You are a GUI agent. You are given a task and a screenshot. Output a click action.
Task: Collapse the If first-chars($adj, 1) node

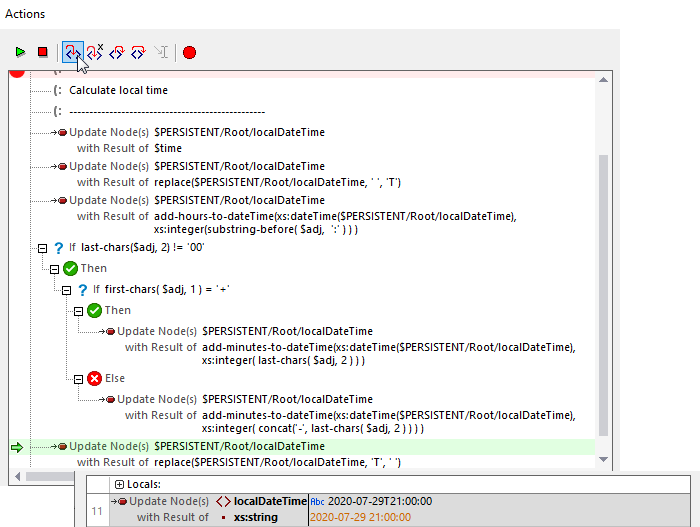click(x=66, y=289)
